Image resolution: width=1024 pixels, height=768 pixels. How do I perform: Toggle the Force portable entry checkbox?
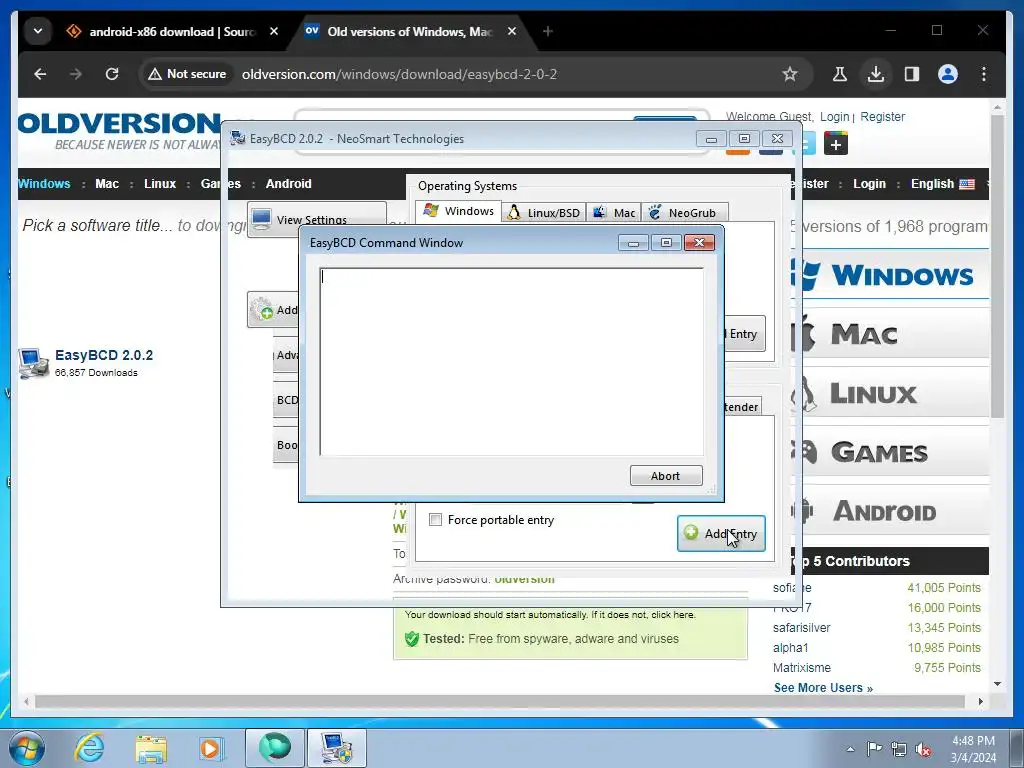tap(435, 520)
